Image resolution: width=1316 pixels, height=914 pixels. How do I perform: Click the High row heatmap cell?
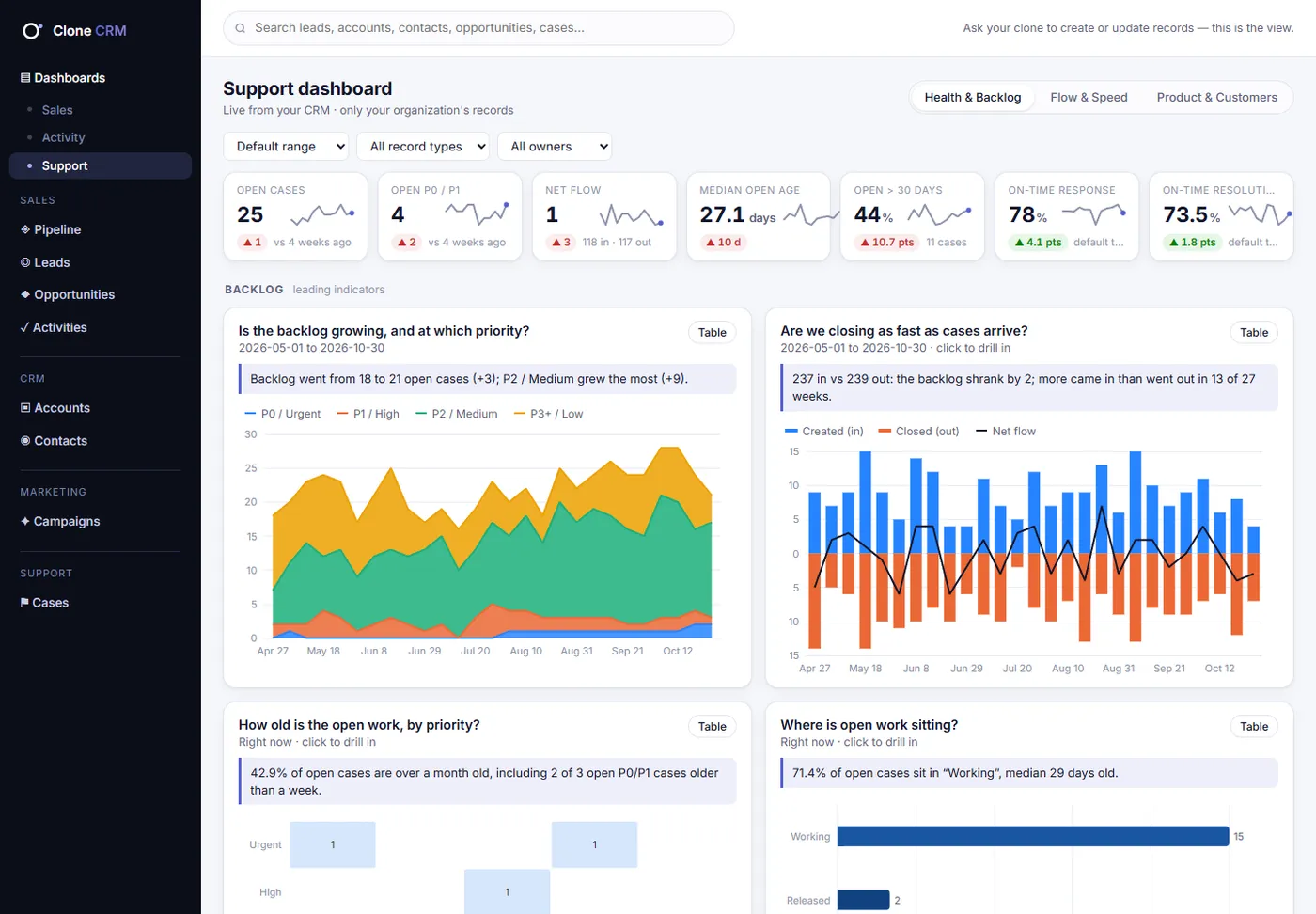pyautogui.click(x=507, y=891)
